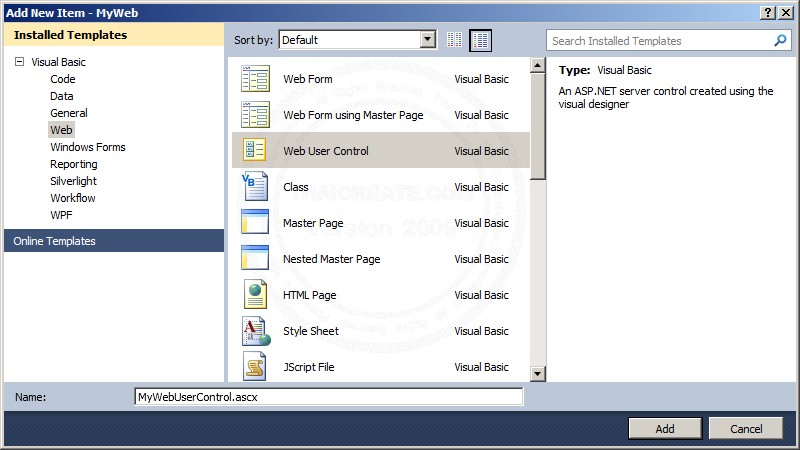
Task: Open the Online Templates section
Action: (x=114, y=240)
